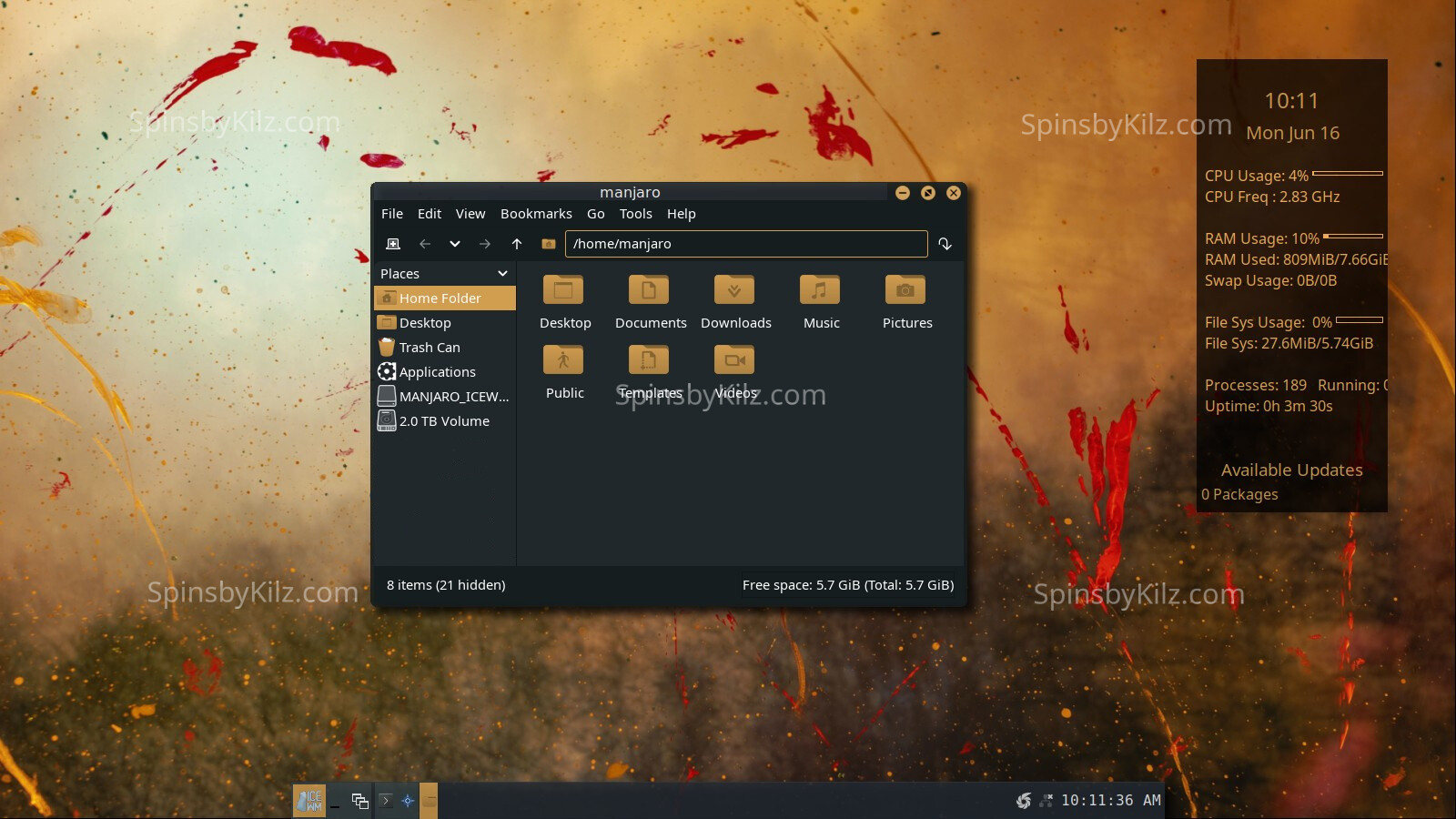Go back with the left arrow

[424, 244]
